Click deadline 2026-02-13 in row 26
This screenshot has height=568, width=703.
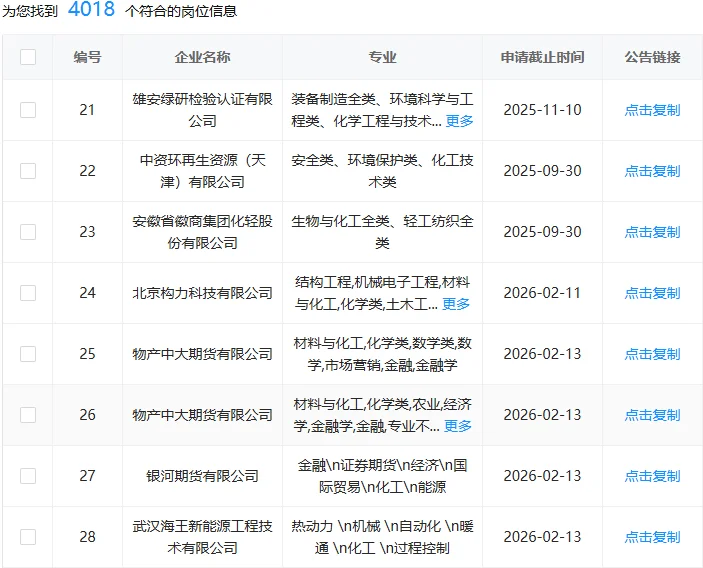click(x=542, y=415)
